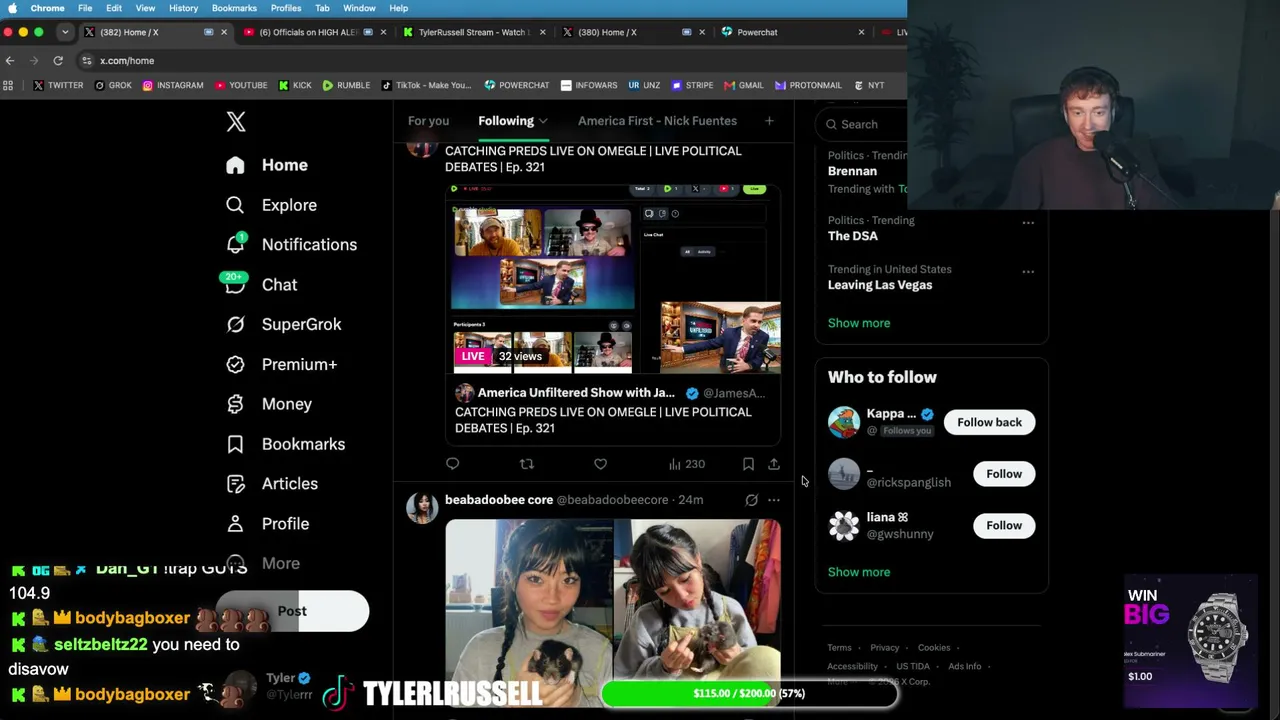Open the Apple menu

click(x=12, y=8)
